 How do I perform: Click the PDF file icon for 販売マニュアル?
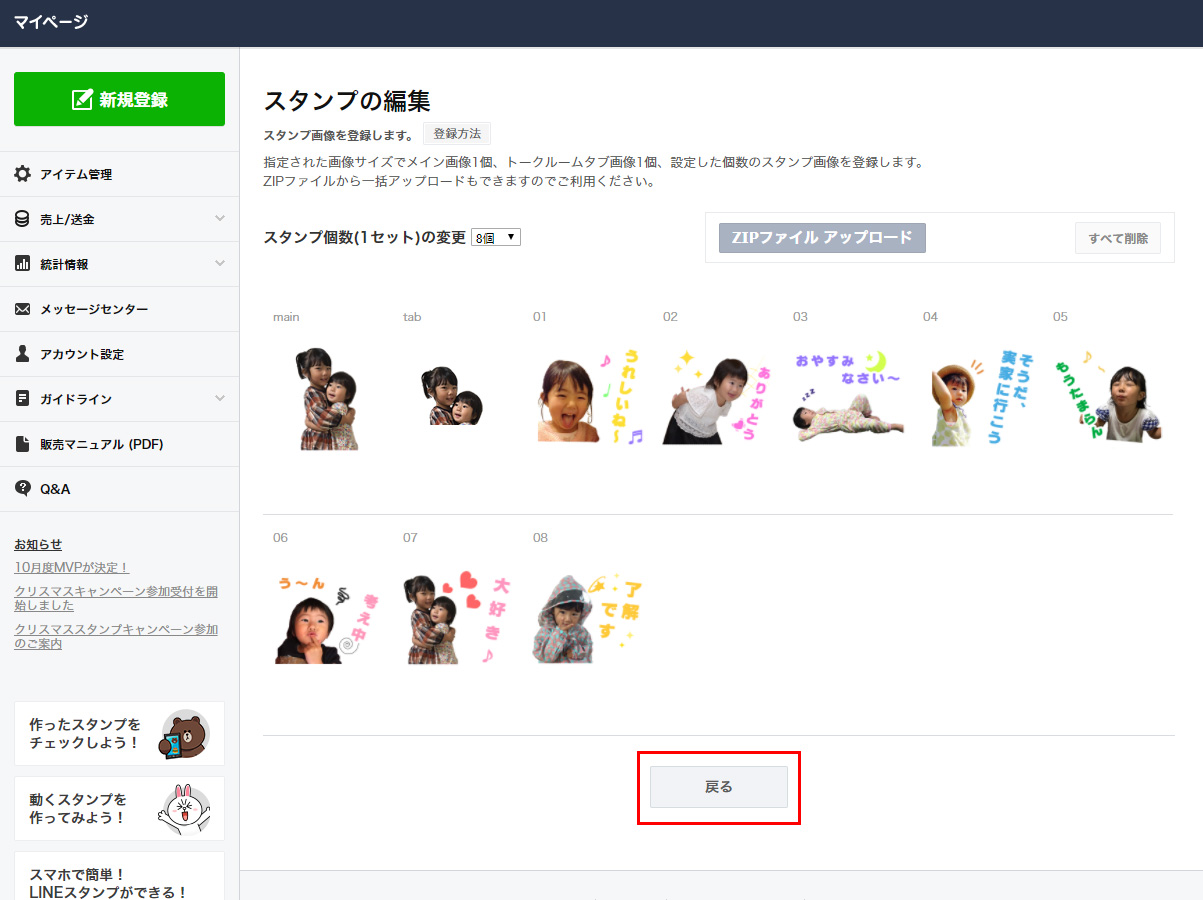(x=22, y=444)
